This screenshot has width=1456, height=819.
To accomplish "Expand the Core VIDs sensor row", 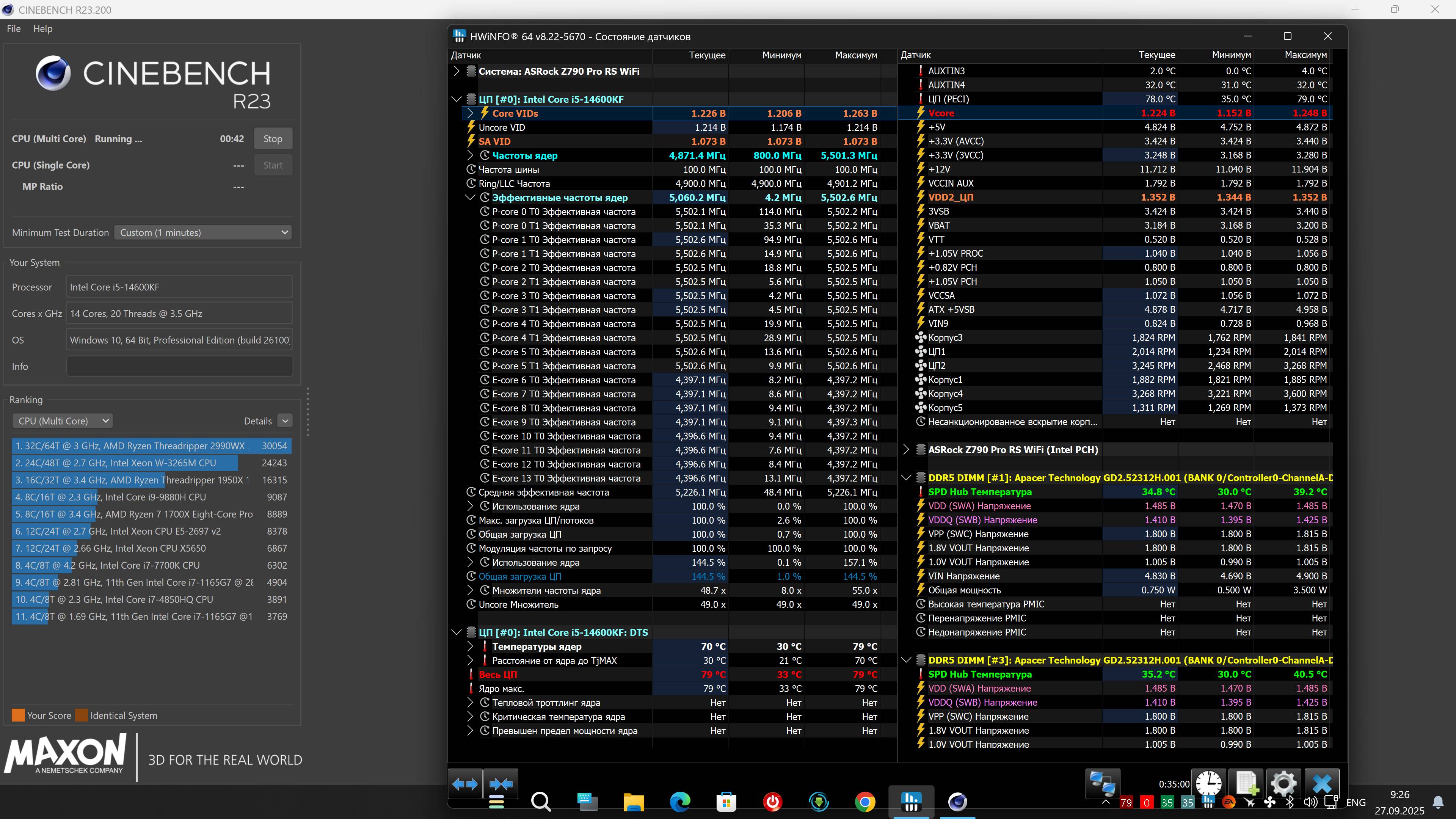I will [470, 113].
